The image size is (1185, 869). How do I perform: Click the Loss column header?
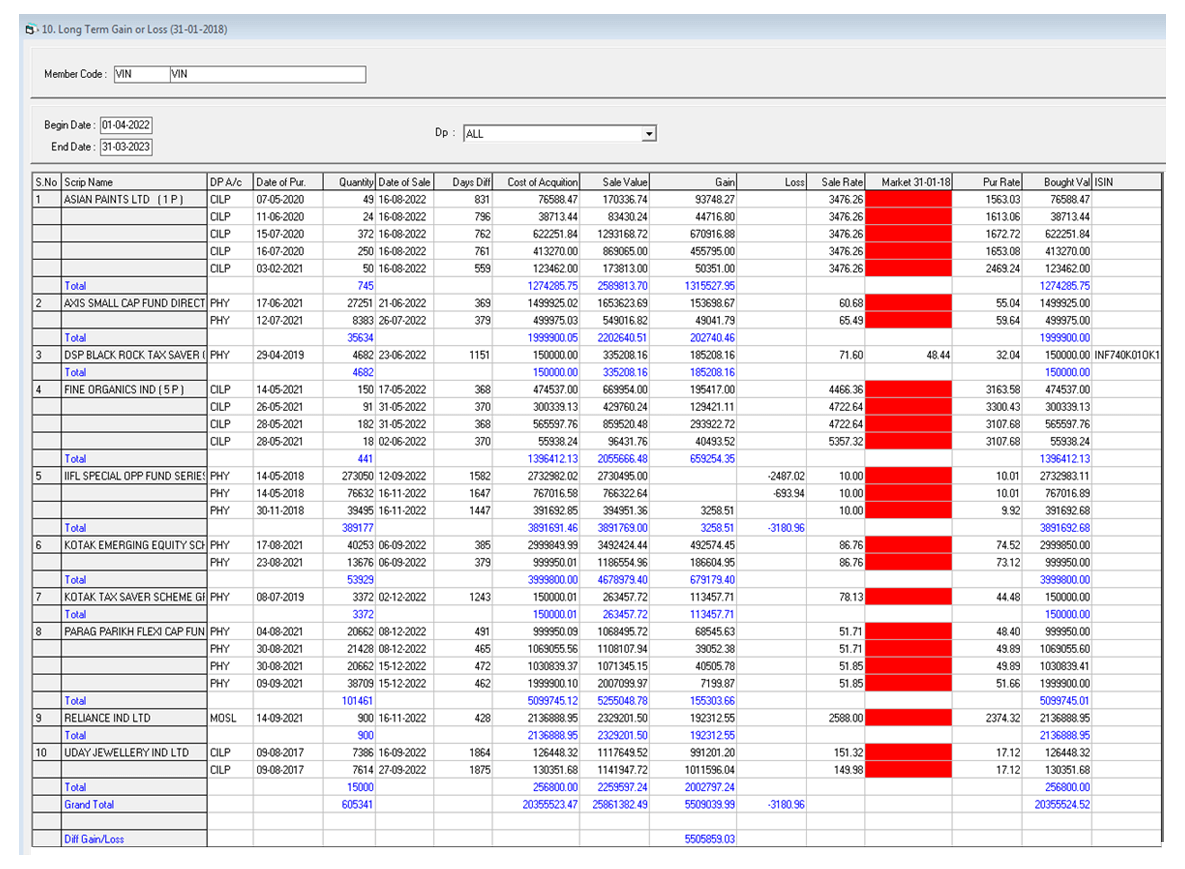coord(772,182)
